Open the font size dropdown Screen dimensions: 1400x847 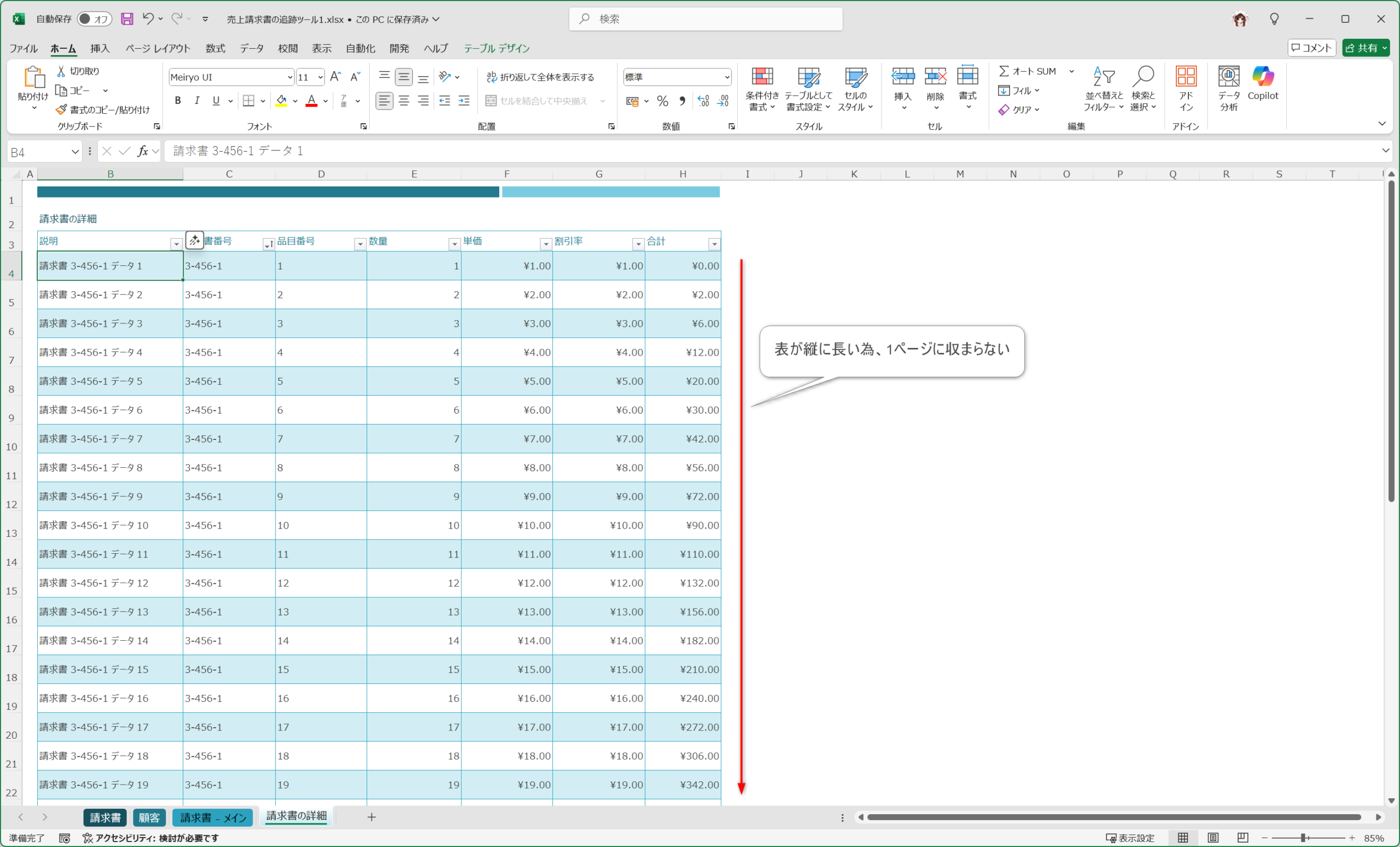coord(320,77)
